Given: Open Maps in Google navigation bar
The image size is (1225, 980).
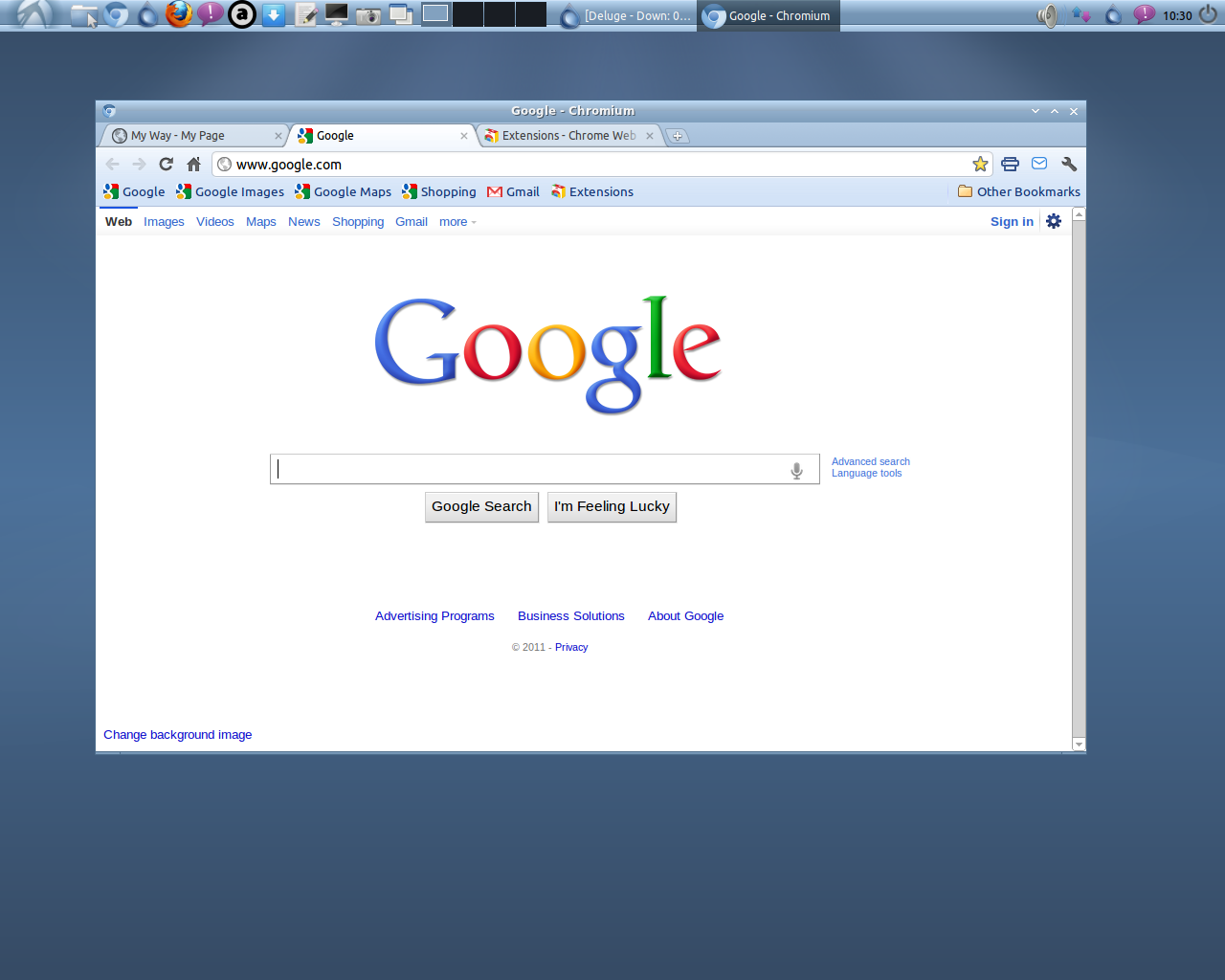Looking at the screenshot, I should click(x=261, y=222).
